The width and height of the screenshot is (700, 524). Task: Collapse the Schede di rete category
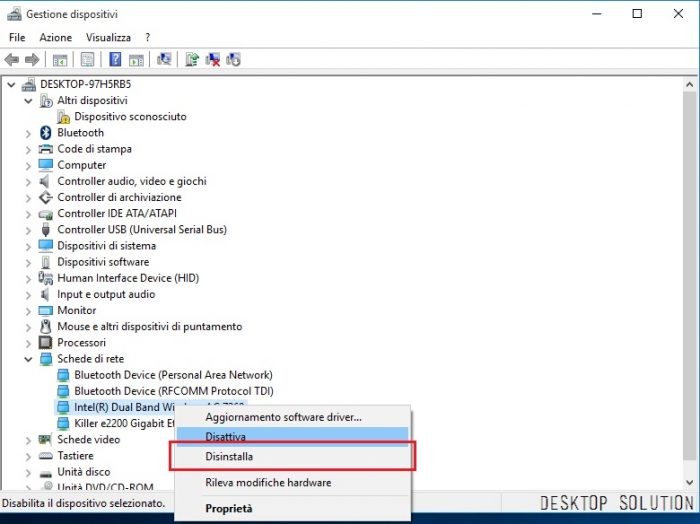[x=28, y=359]
